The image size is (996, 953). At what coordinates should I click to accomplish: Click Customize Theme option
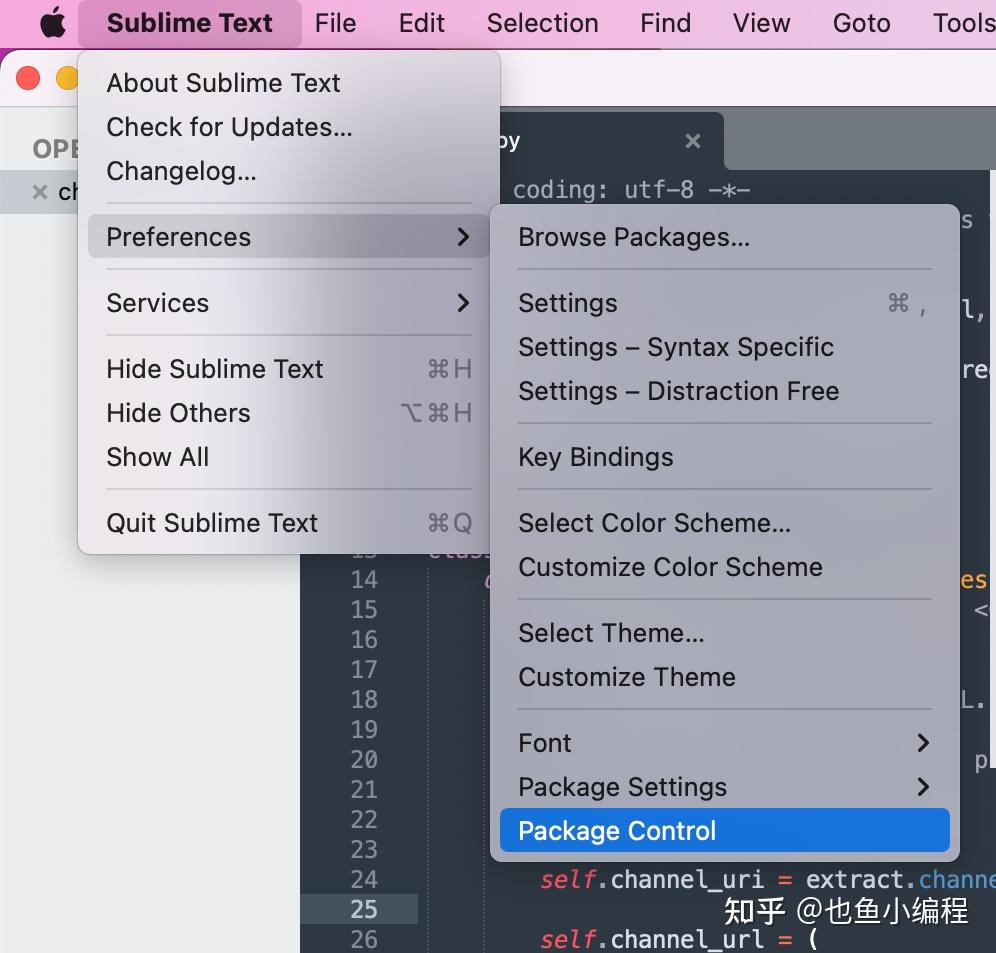pyautogui.click(x=626, y=677)
